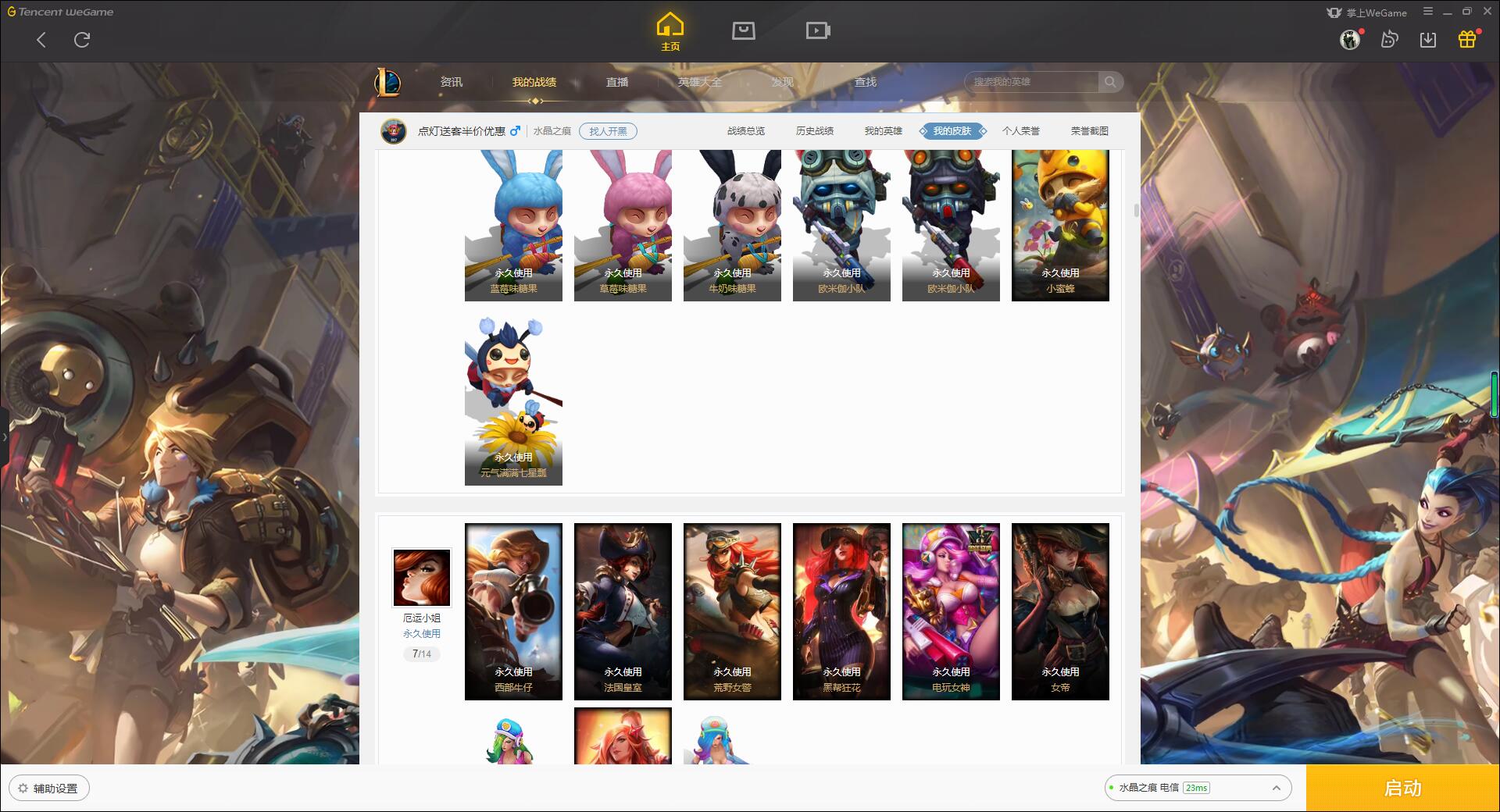Viewport: 1500px width, 812px height.
Task: Refresh the page with the reload icon
Action: tap(82, 40)
